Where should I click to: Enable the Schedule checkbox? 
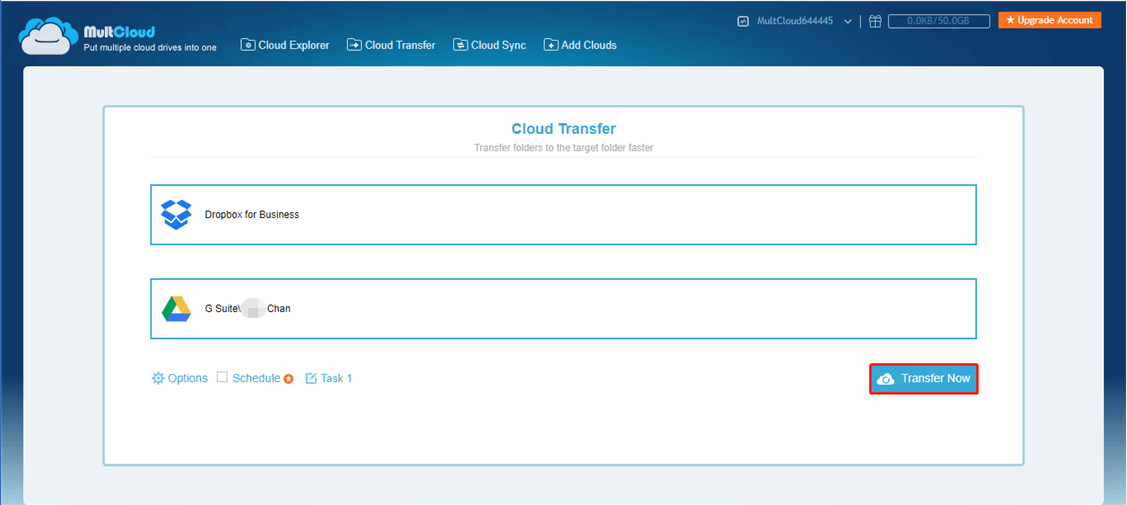tap(222, 377)
